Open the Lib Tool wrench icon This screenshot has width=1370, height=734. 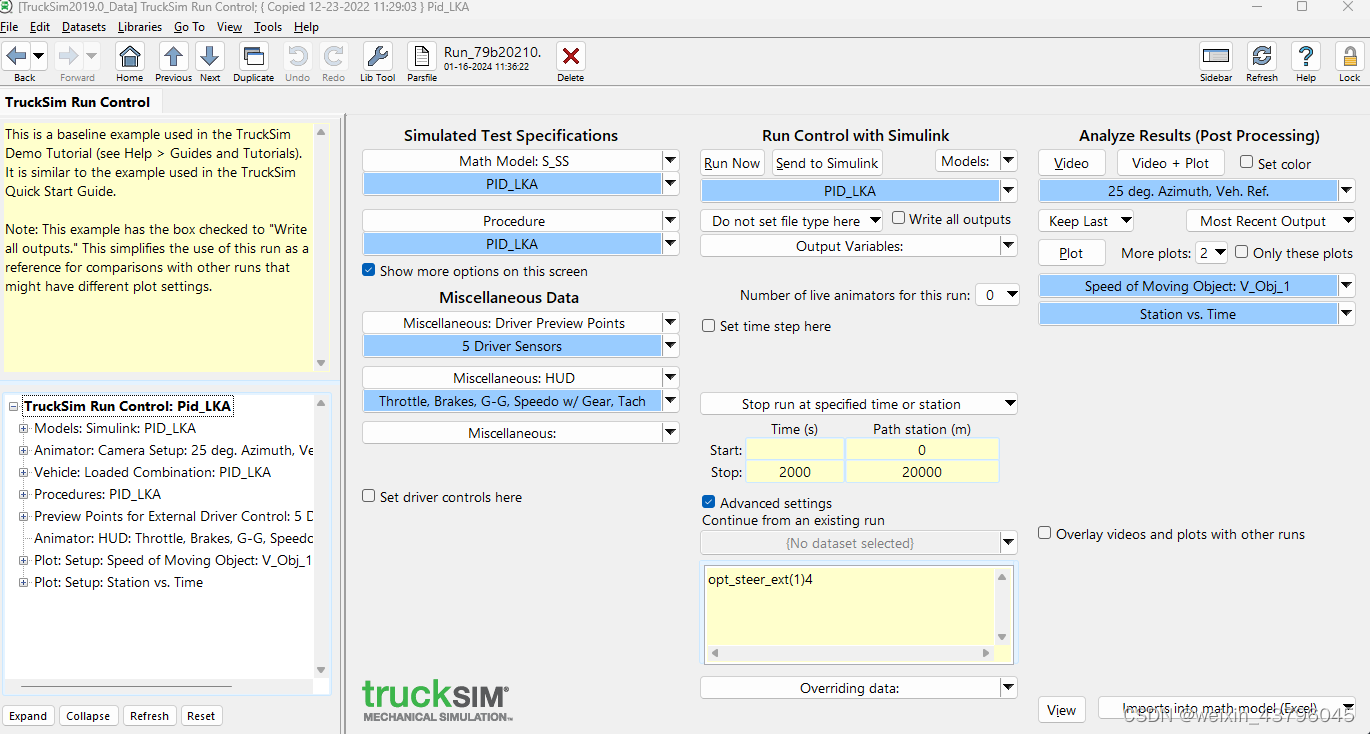tap(378, 56)
